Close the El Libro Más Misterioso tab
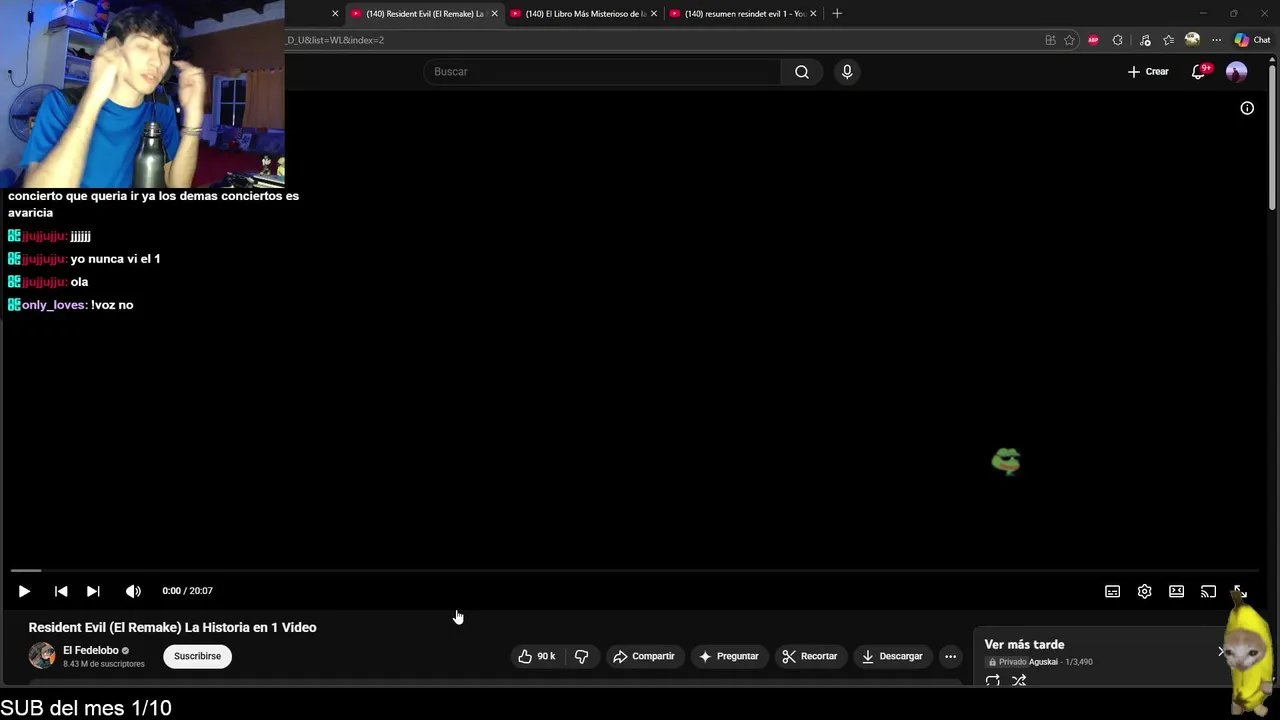Screen dimensions: 1280x720 pos(654,14)
